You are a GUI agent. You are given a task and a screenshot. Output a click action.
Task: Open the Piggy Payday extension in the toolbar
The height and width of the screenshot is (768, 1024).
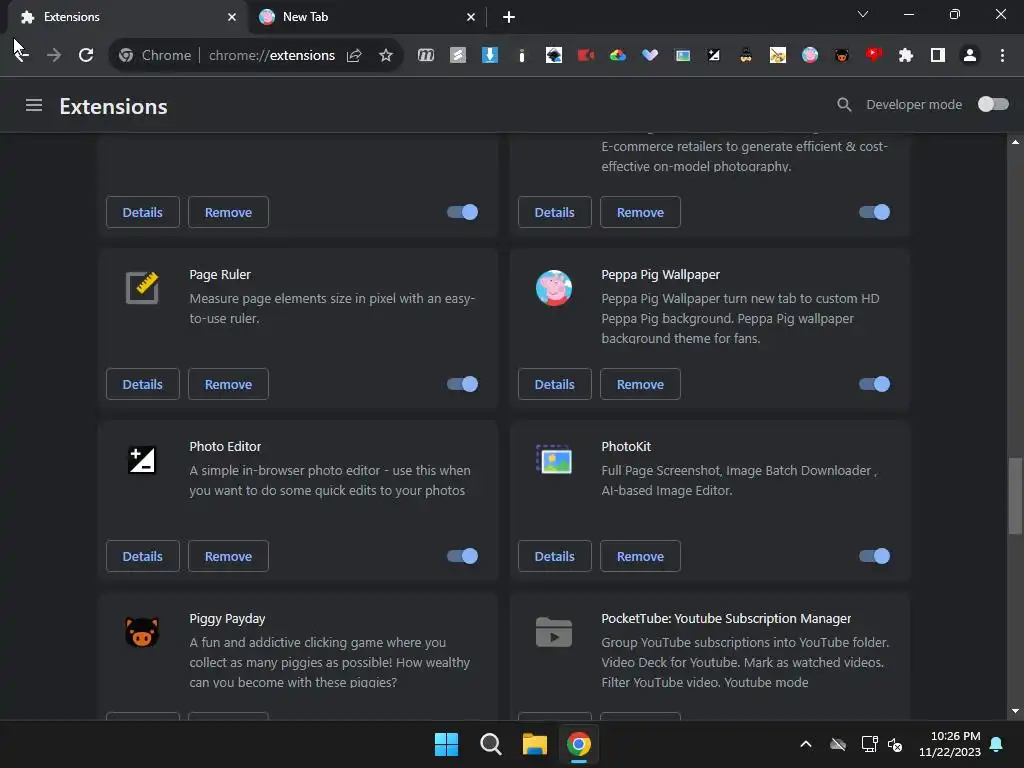pos(842,56)
